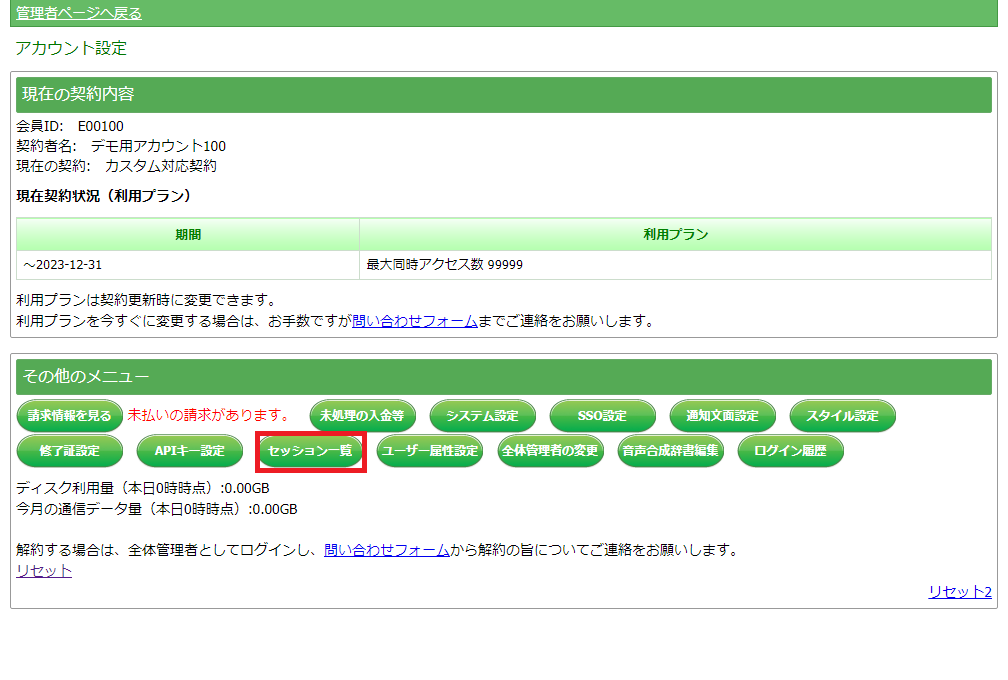Open SSO設定 button

(602, 416)
